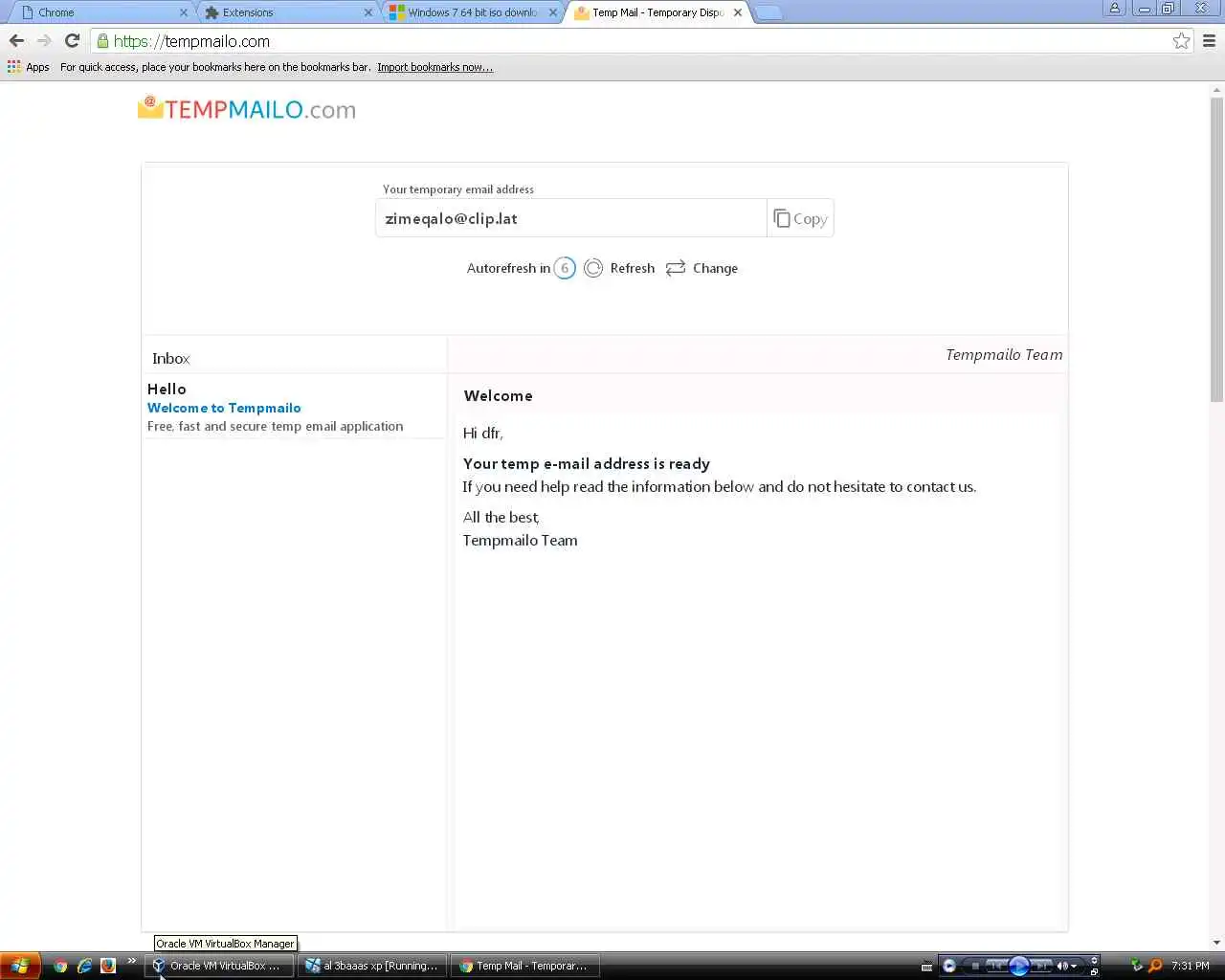Click the Tempmailo Team sender header
The image size is (1225, 980).
tap(1004, 354)
